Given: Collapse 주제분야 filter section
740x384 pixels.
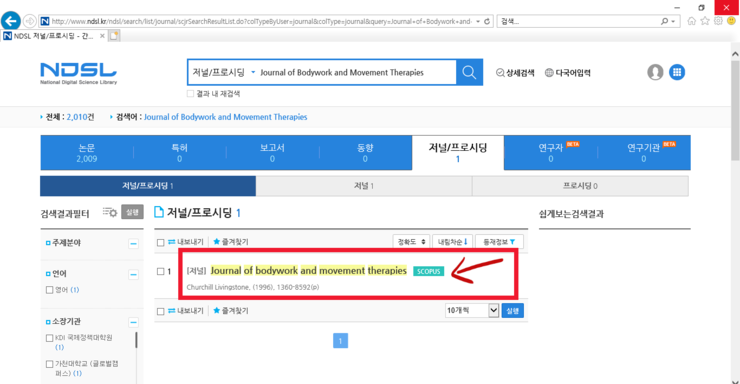Looking at the screenshot, I should coord(134,243).
